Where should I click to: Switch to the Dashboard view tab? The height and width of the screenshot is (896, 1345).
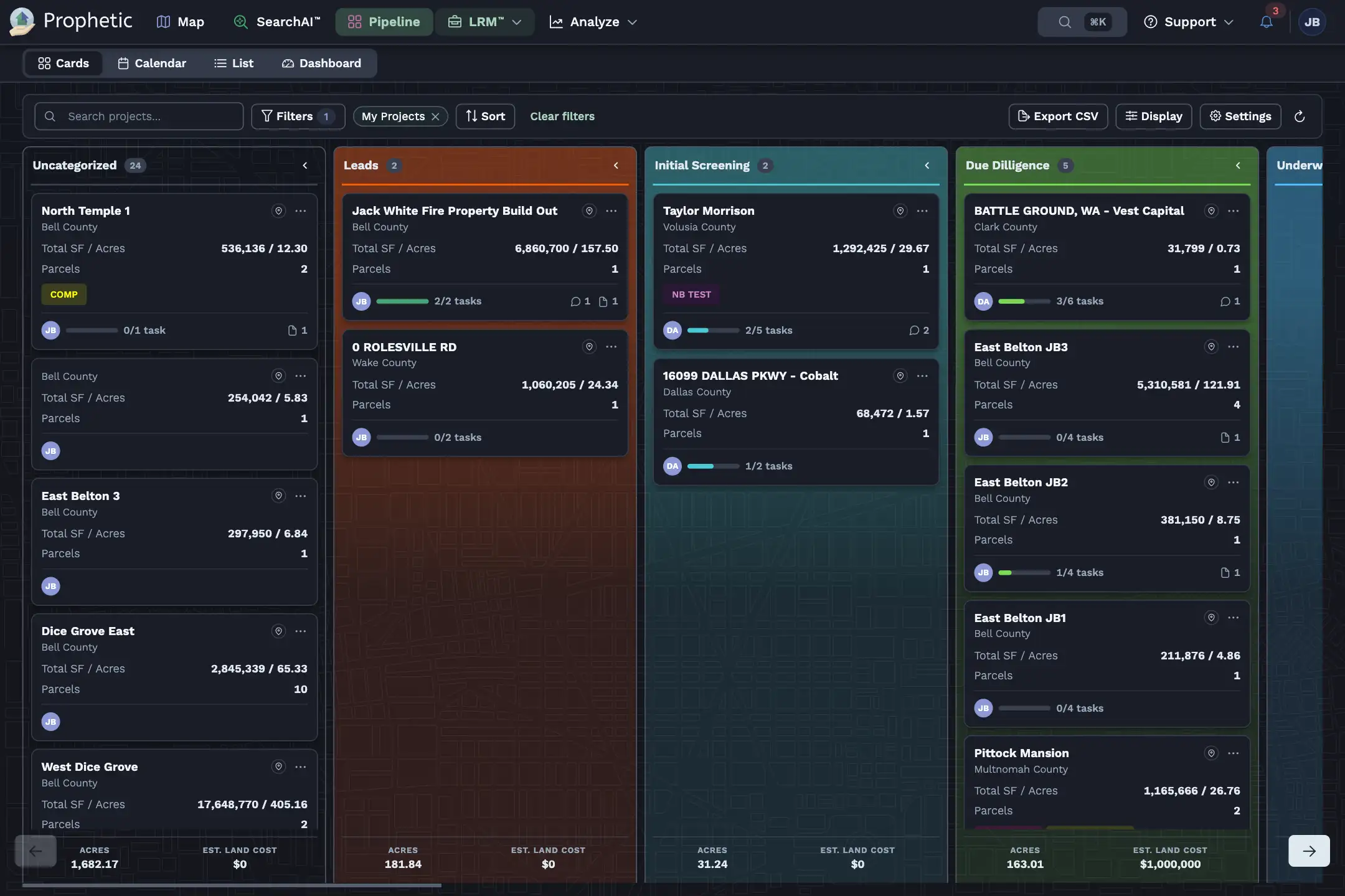click(x=321, y=64)
